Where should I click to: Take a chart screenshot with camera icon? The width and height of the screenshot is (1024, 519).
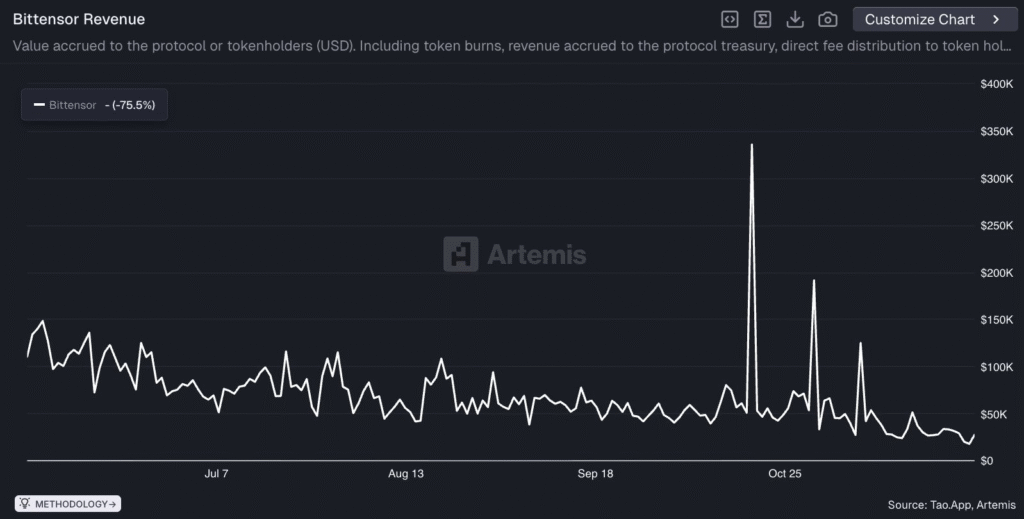point(828,19)
